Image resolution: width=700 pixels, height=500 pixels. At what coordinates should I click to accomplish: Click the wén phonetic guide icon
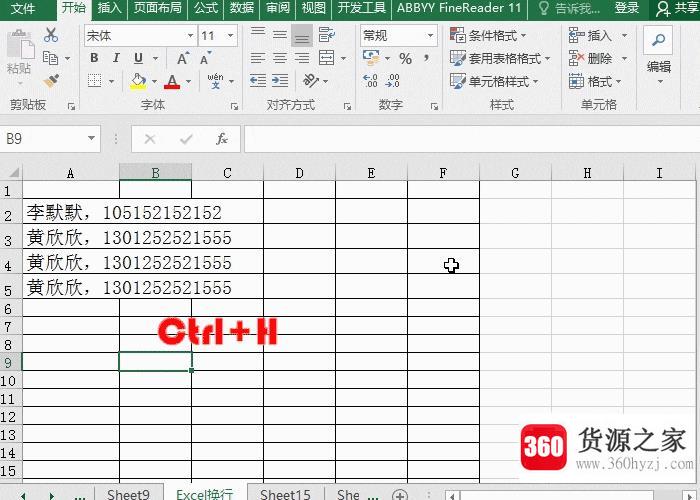click(216, 81)
